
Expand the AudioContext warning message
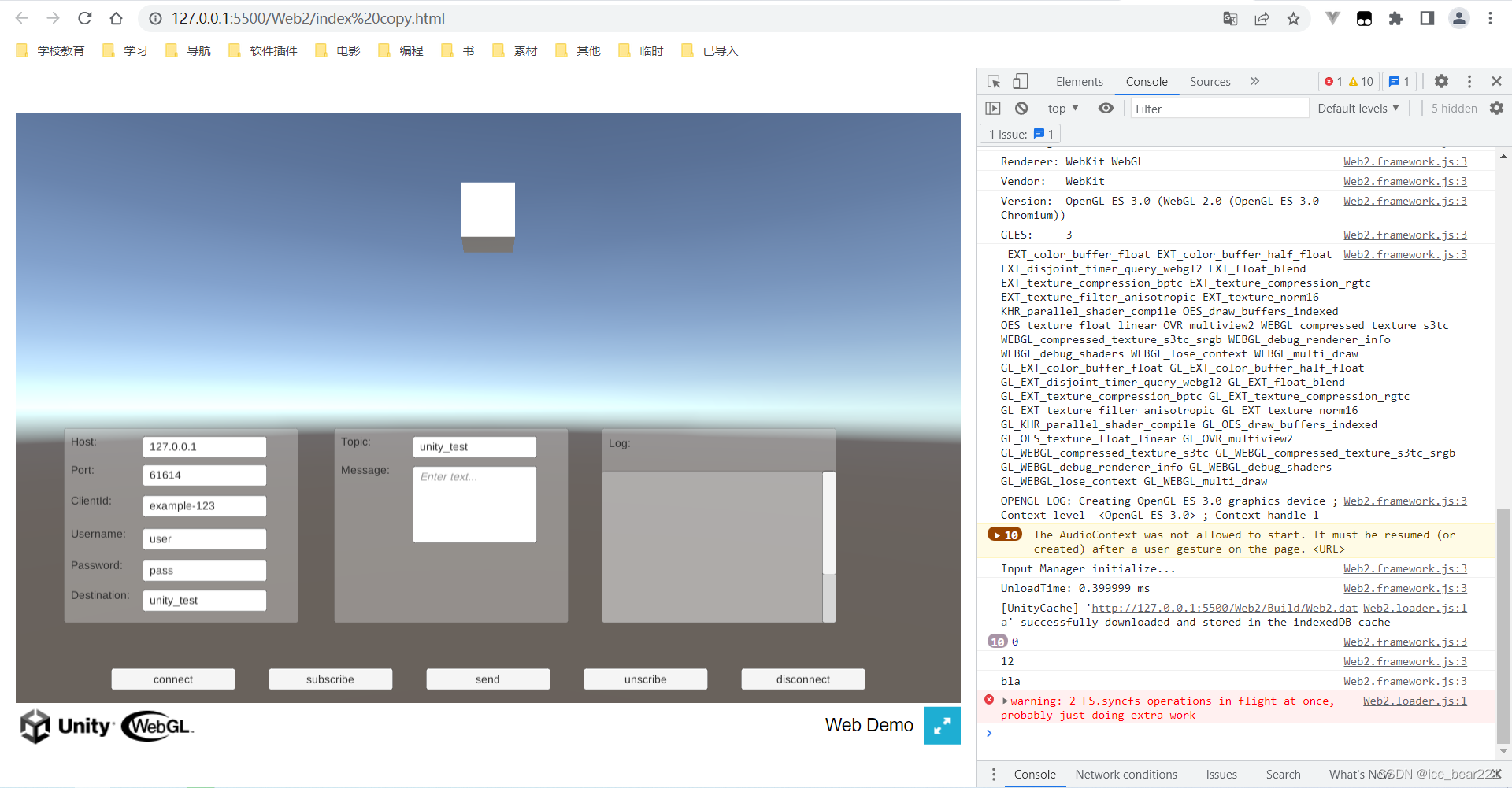[999, 535]
